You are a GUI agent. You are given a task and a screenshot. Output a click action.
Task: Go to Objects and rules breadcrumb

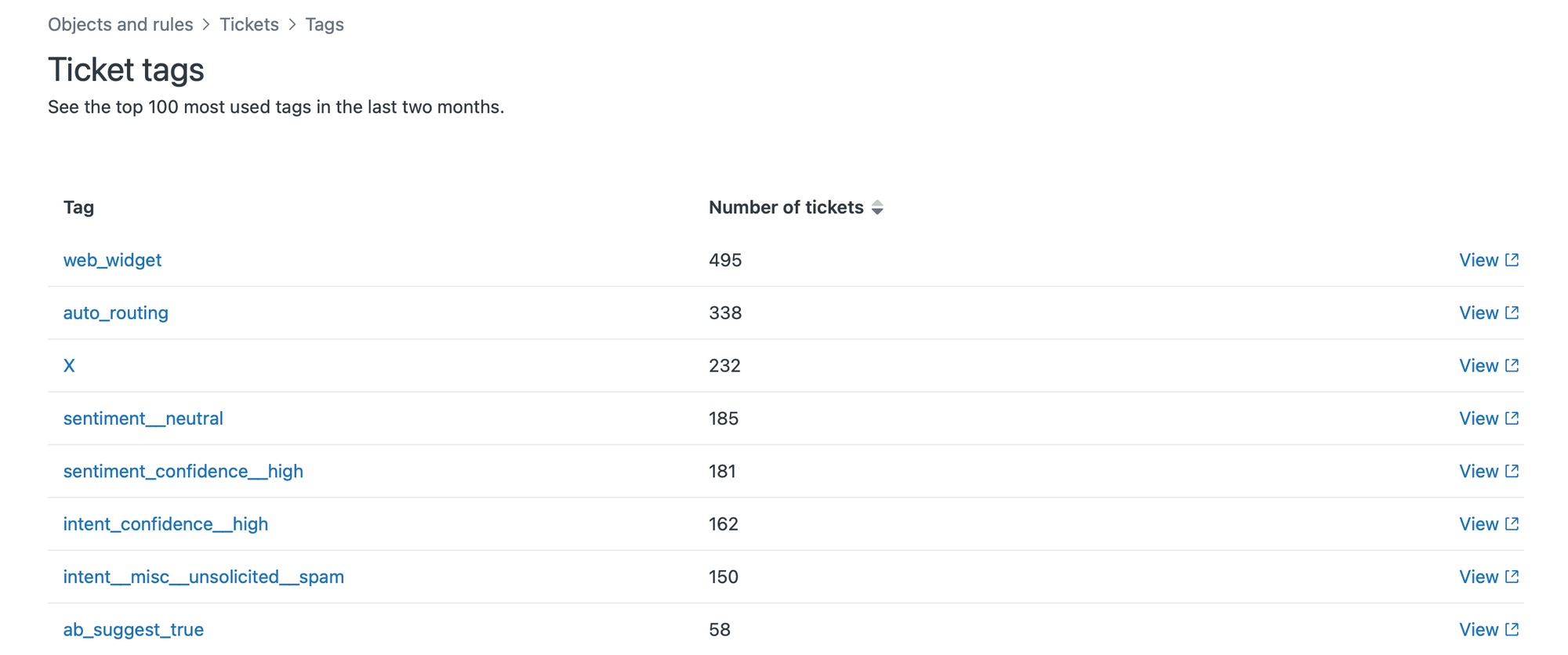120,24
